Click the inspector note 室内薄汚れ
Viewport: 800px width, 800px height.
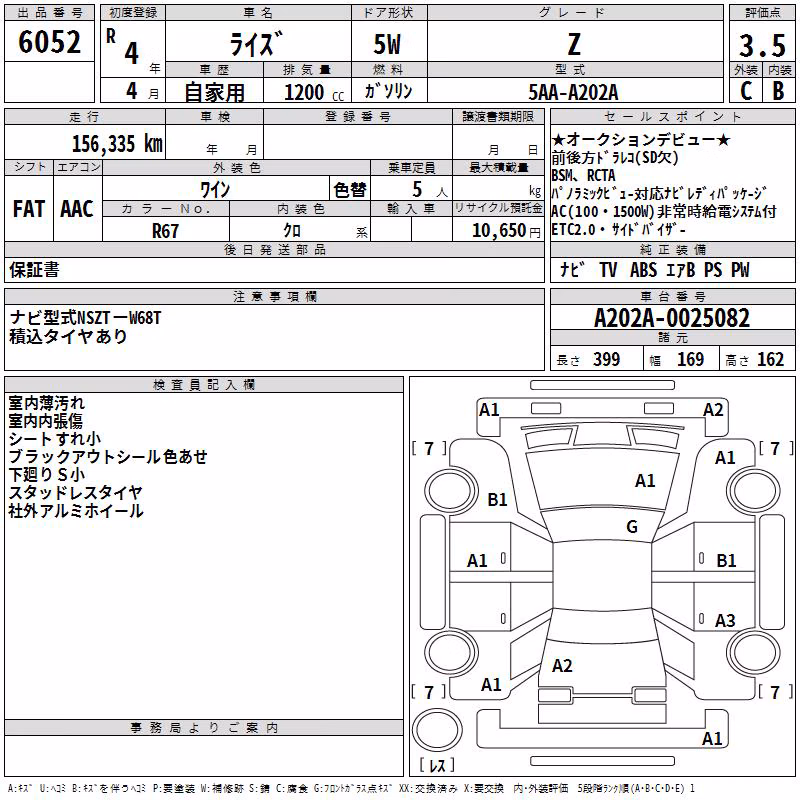46,403
